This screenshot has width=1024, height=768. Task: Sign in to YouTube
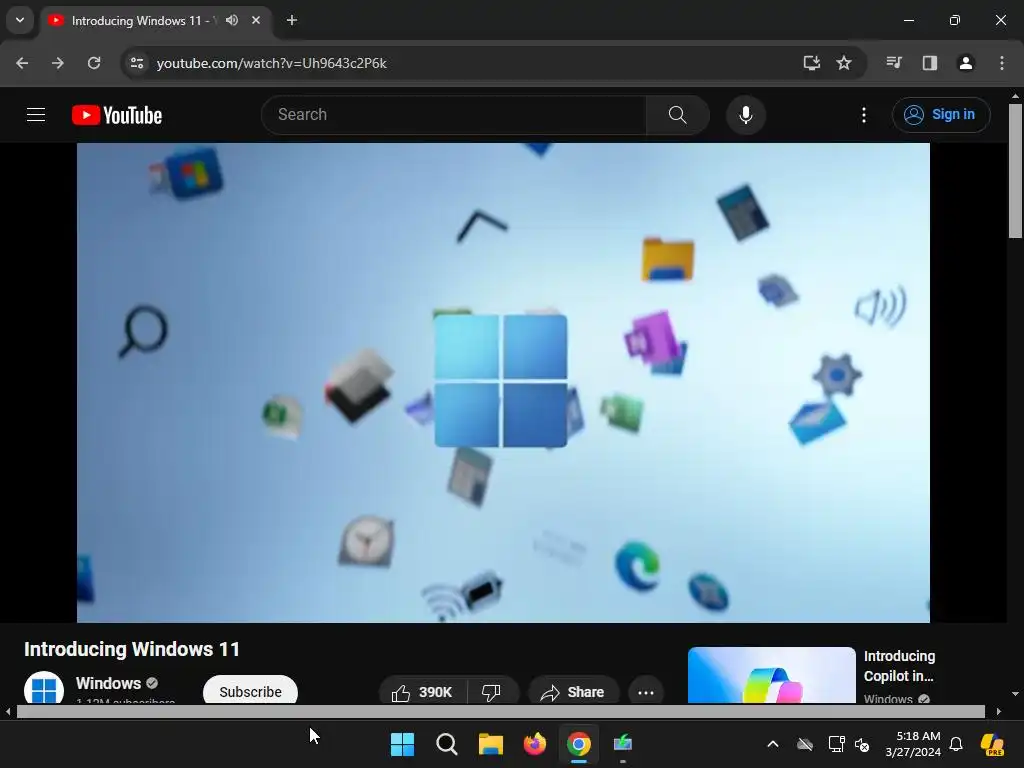pyautogui.click(x=940, y=115)
